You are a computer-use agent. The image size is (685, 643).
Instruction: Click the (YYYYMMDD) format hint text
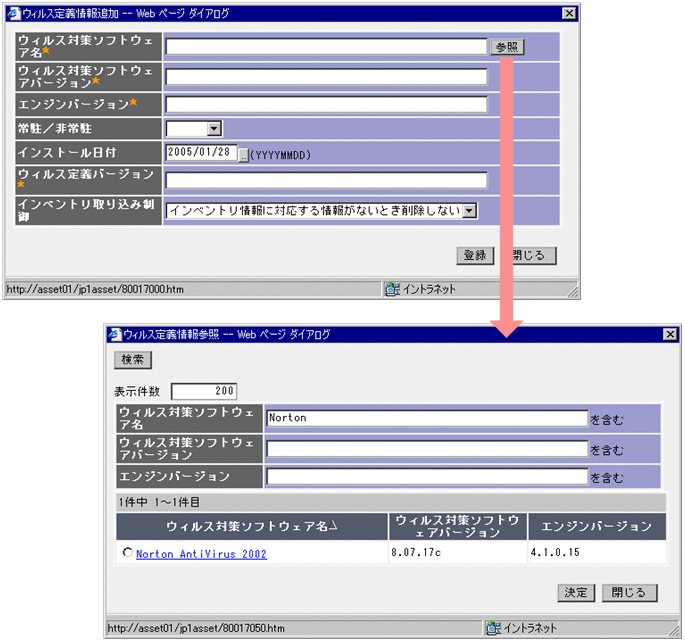point(280,155)
